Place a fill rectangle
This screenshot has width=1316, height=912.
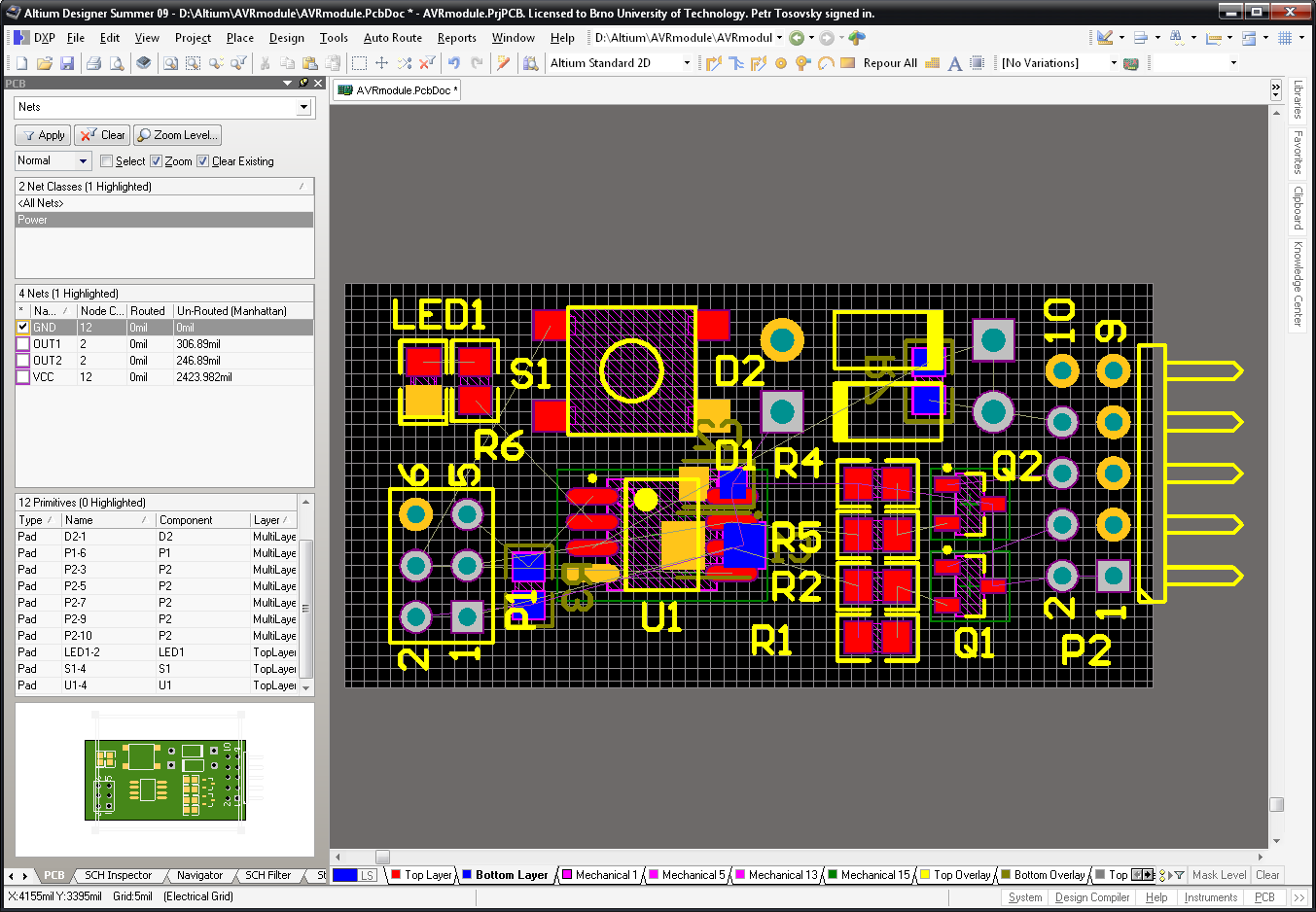(848, 63)
